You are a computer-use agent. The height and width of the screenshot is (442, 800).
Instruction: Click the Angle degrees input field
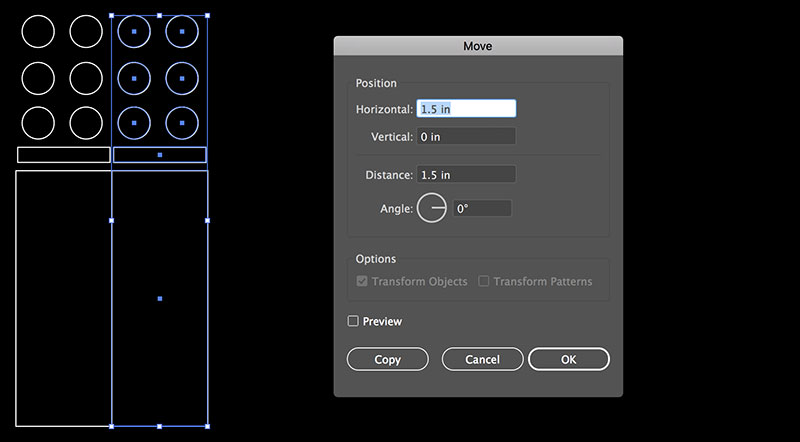482,209
